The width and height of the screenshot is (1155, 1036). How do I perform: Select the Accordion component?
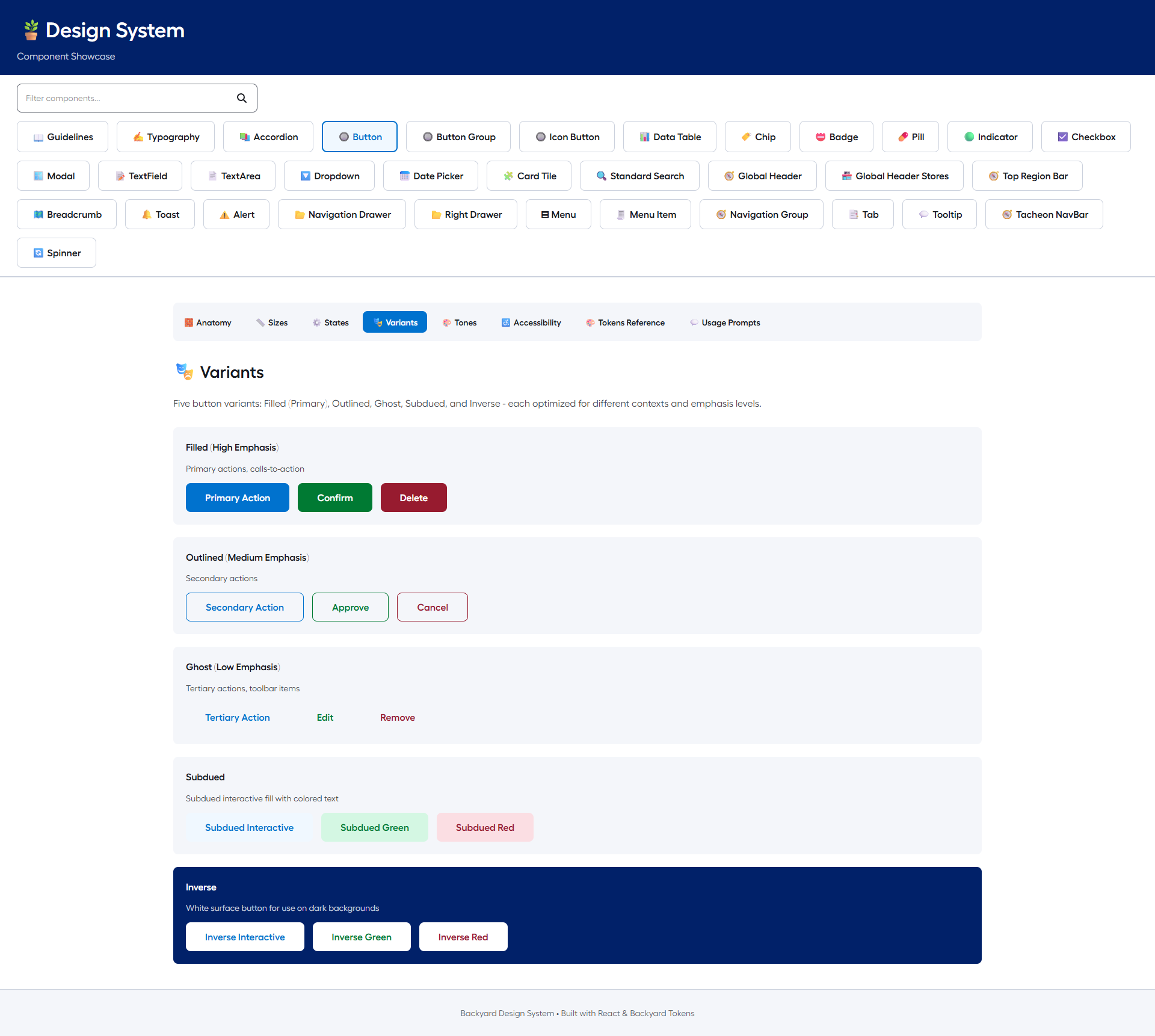click(x=268, y=137)
